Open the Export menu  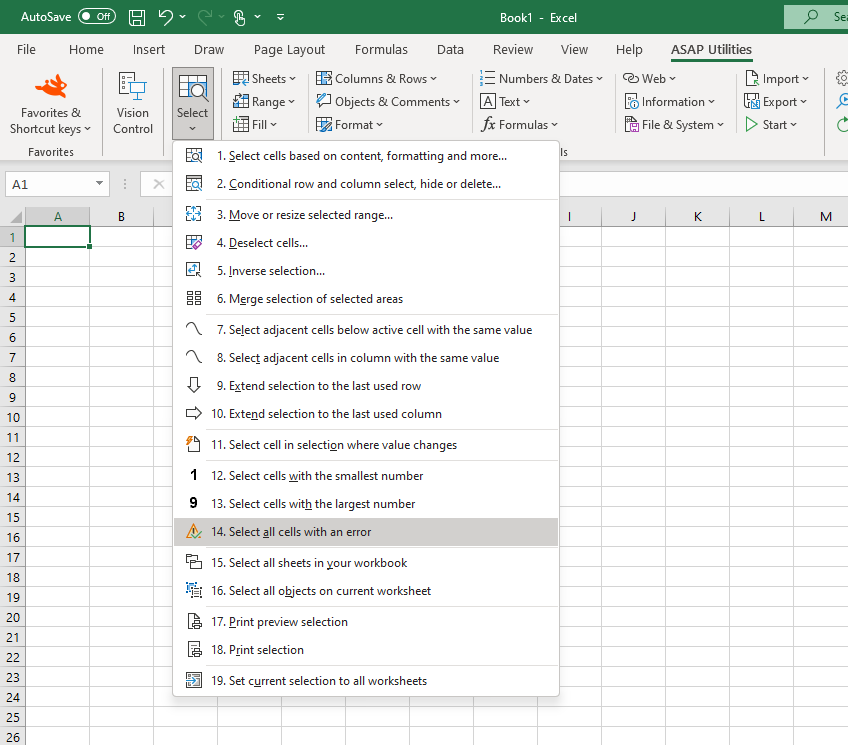coord(776,102)
